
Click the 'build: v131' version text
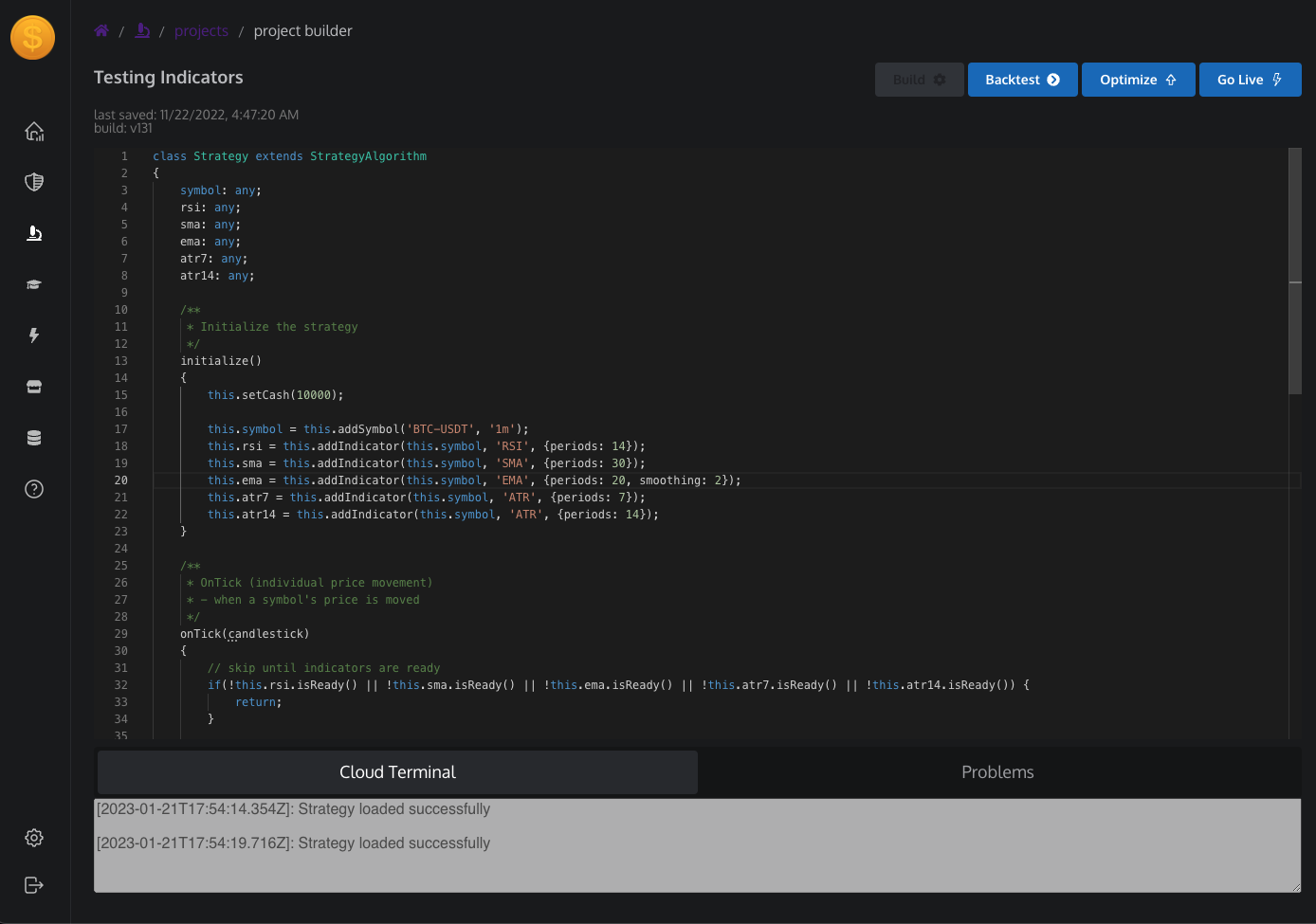tap(123, 128)
